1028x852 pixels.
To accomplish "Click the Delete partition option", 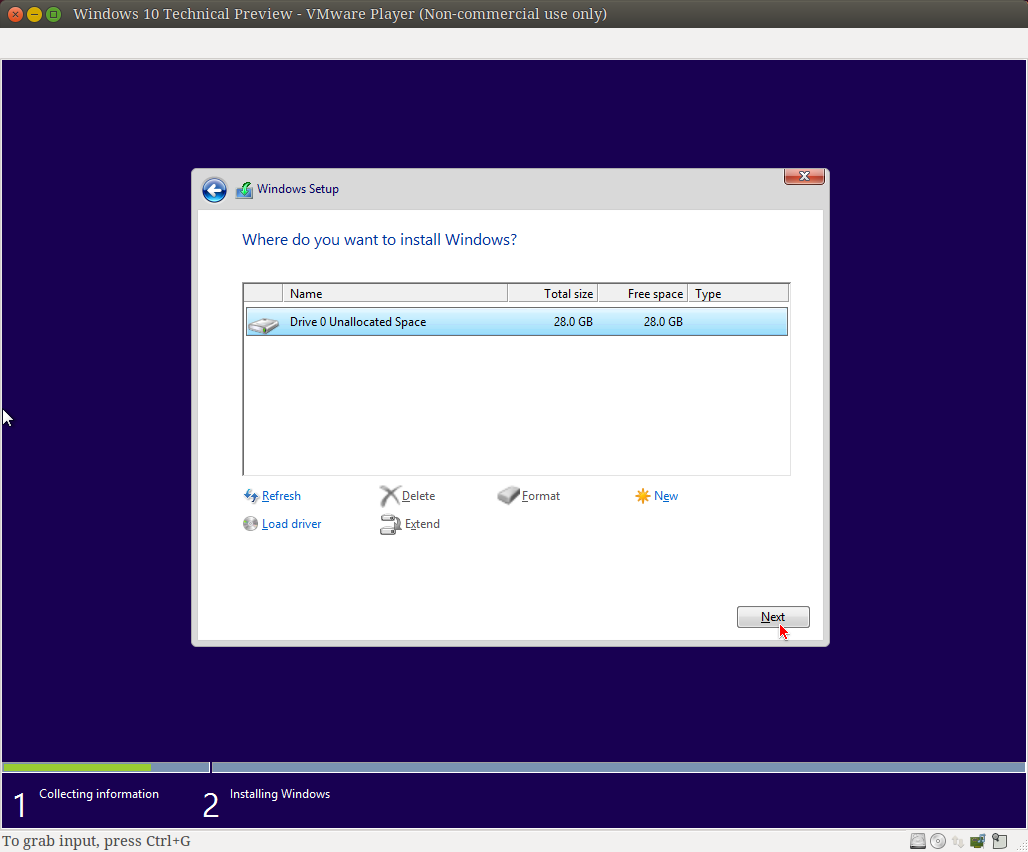I will [x=408, y=496].
